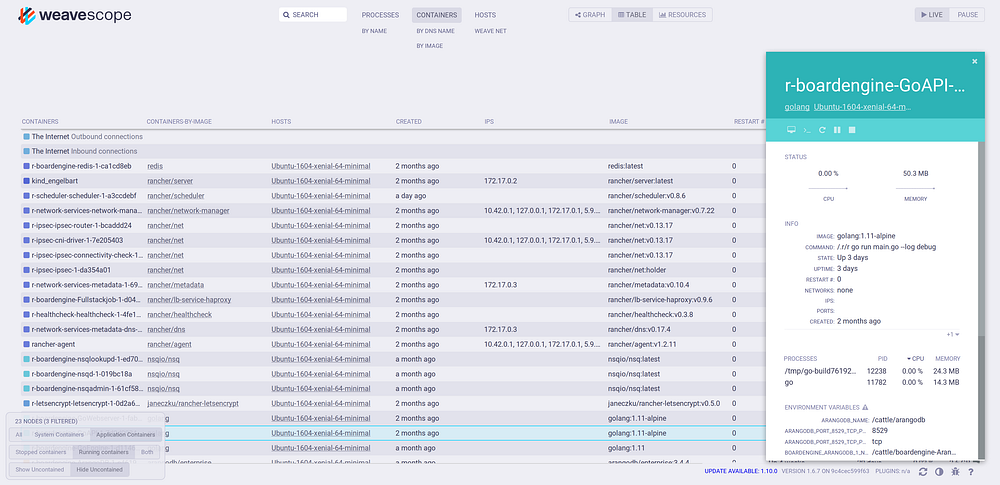Image resolution: width=1000 pixels, height=485 pixels.
Task: Show Running containers only
Action: (x=103, y=452)
